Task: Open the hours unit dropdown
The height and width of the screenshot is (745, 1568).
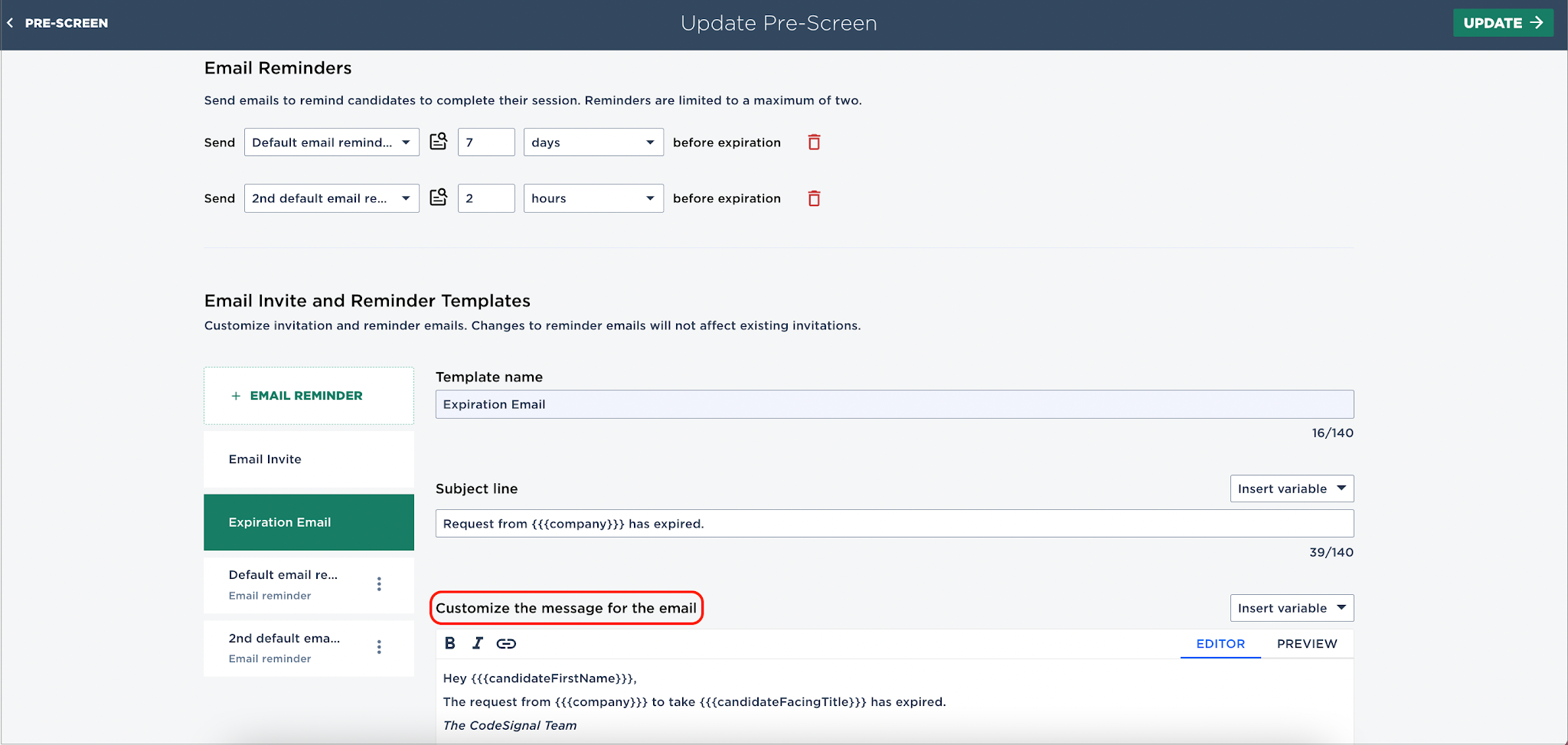Action: coord(593,198)
